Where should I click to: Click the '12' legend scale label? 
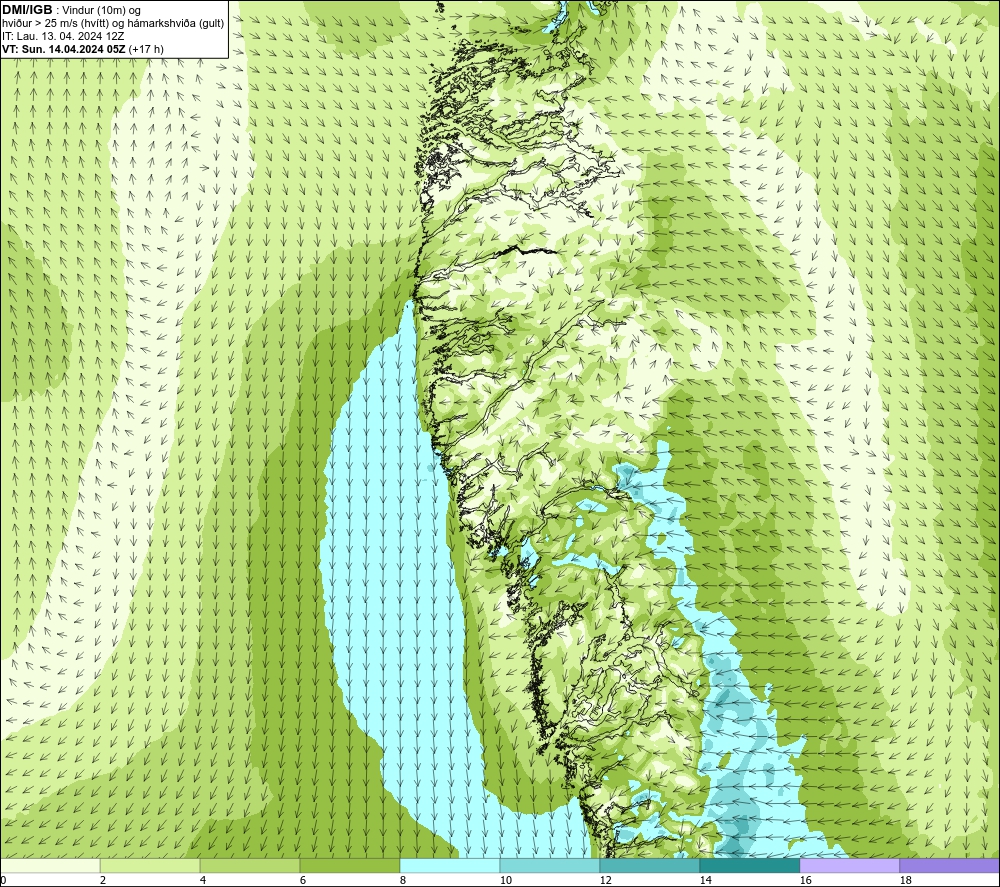pyautogui.click(x=605, y=880)
